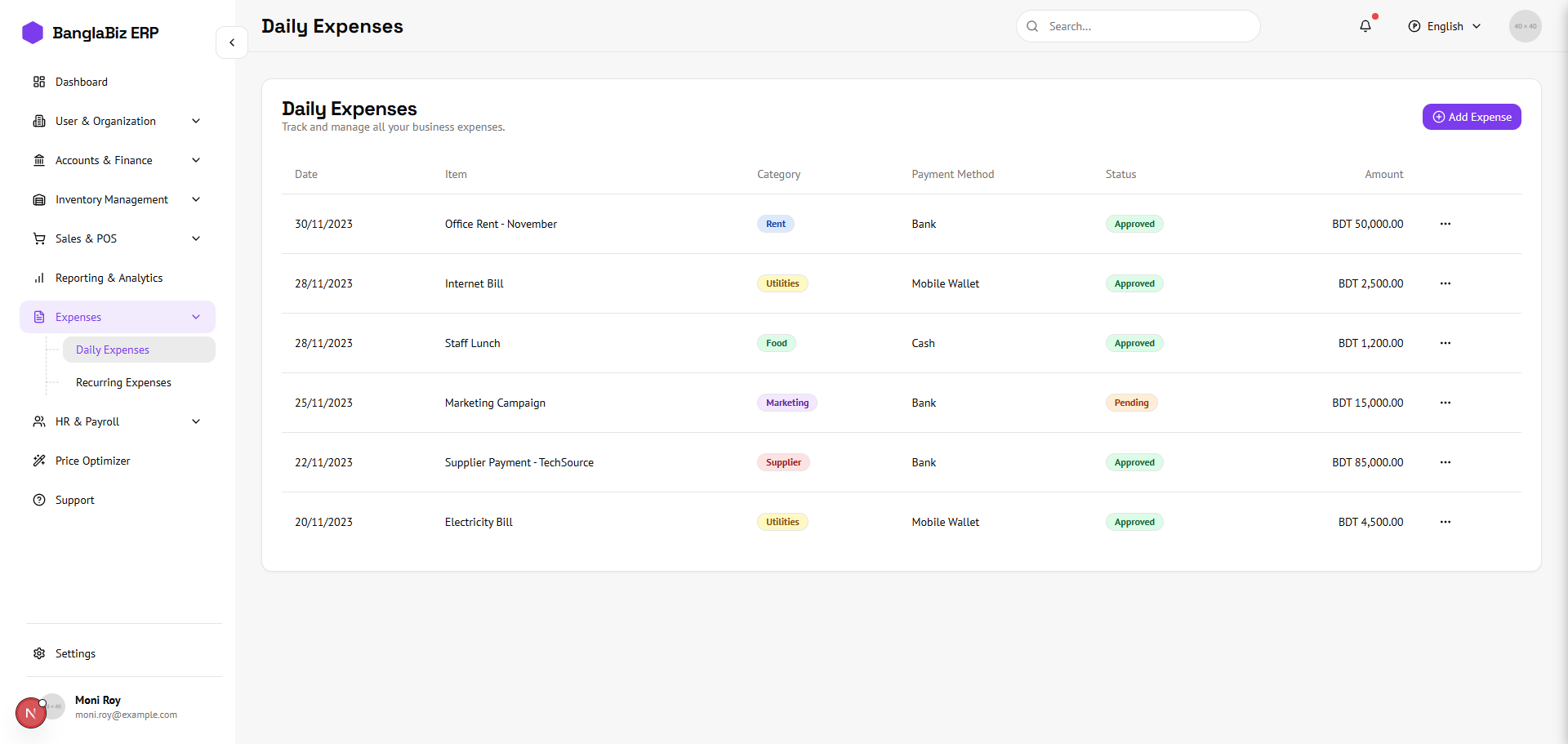Open Settings from the sidebar
Viewport: 1568px width, 744px height.
click(x=75, y=653)
